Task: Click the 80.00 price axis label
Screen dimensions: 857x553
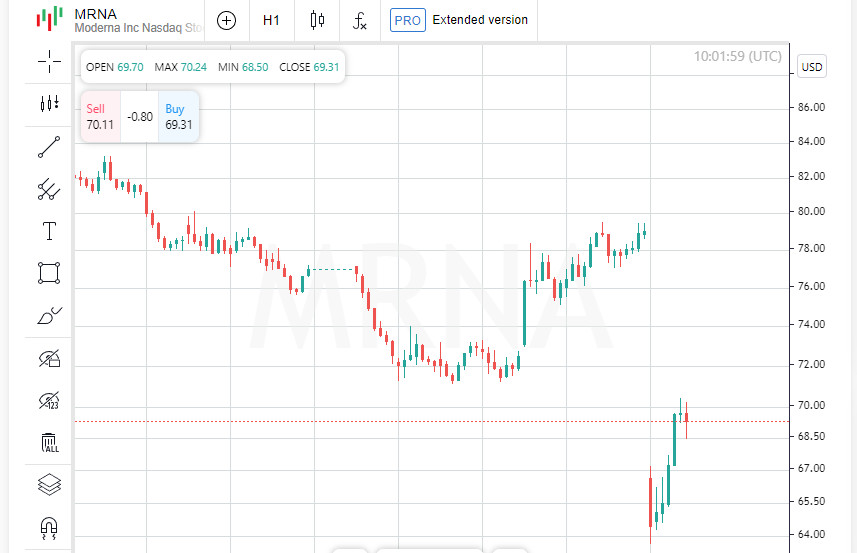Action: [x=811, y=211]
